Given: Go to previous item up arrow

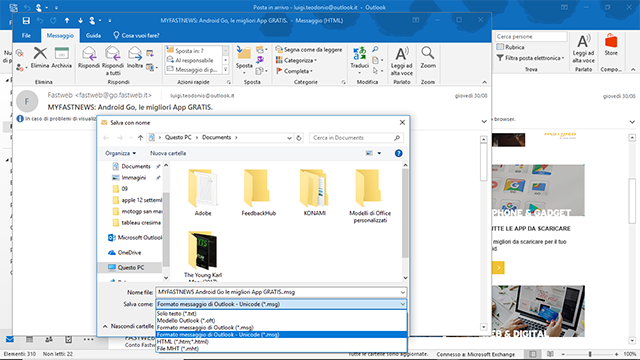Looking at the screenshot, I should tap(67, 20).
